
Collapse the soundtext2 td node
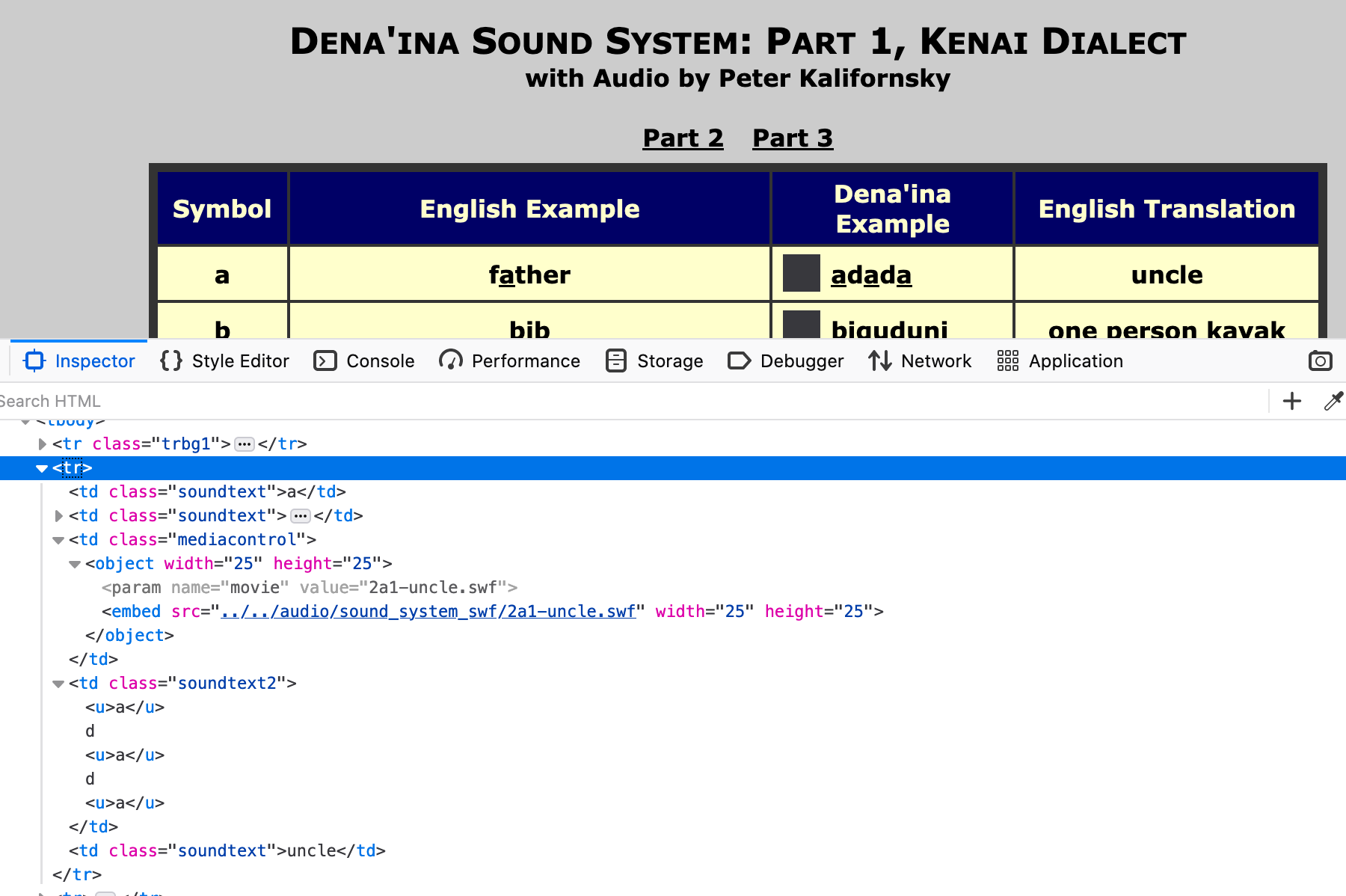[58, 684]
